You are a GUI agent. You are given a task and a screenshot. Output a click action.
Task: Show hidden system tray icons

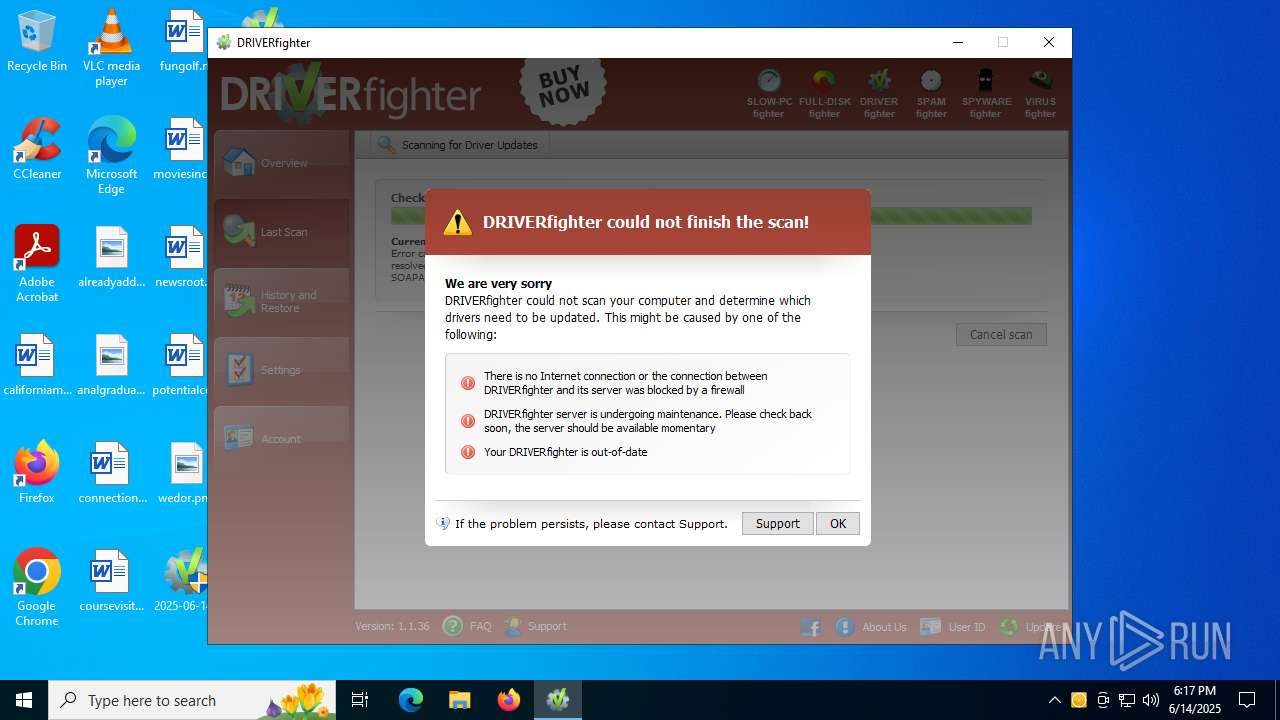1054,700
